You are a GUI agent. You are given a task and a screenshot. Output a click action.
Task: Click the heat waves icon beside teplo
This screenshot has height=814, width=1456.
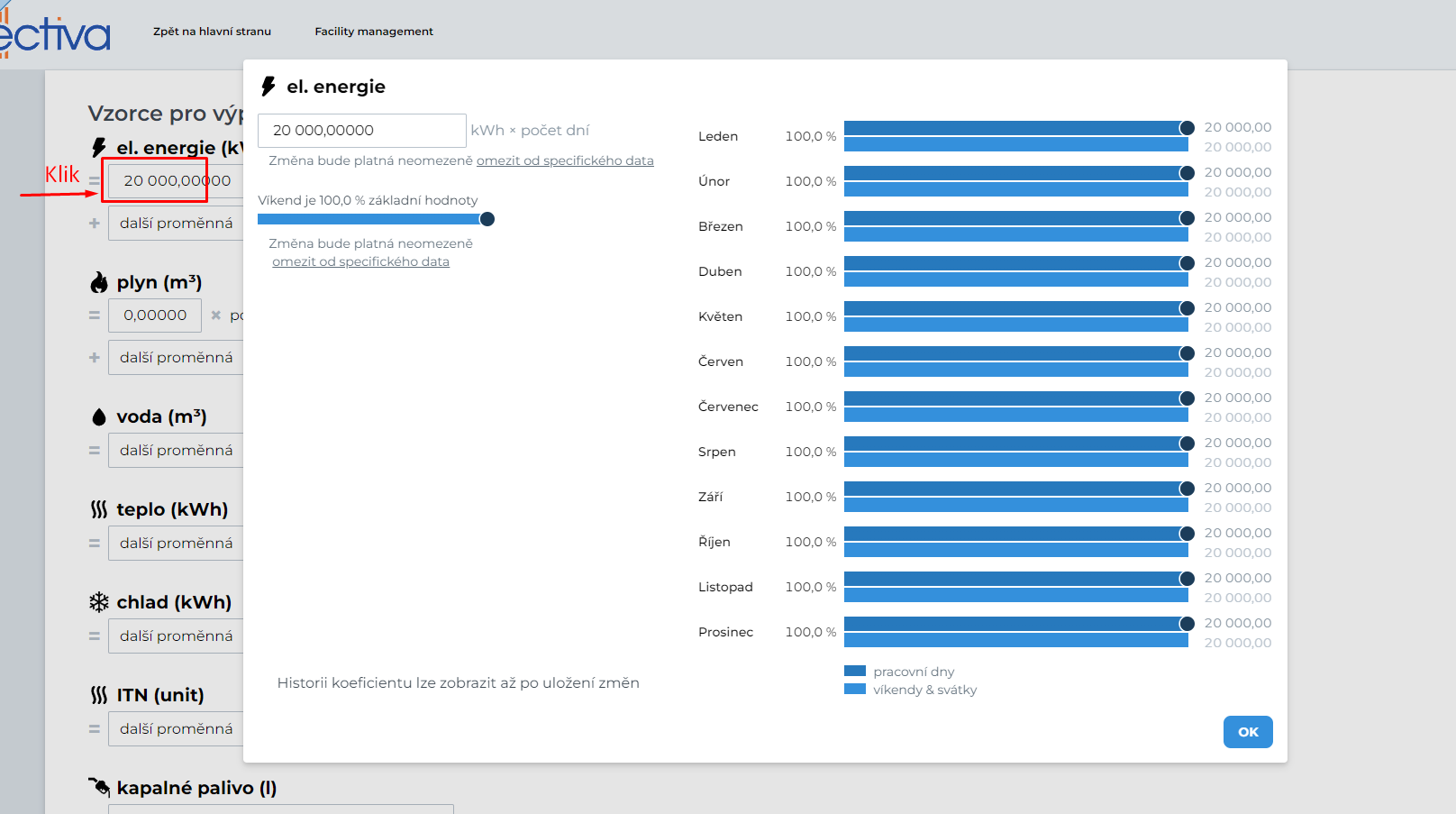pos(99,510)
